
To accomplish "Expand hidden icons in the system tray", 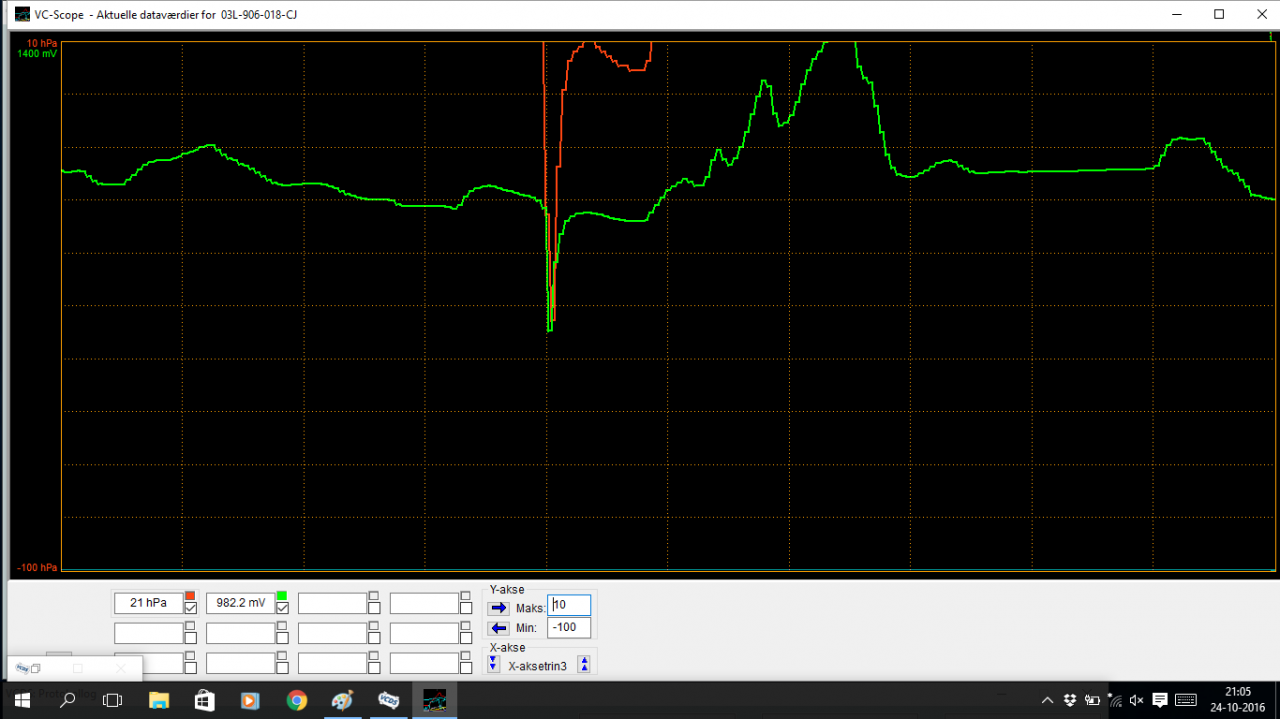I will point(1047,701).
